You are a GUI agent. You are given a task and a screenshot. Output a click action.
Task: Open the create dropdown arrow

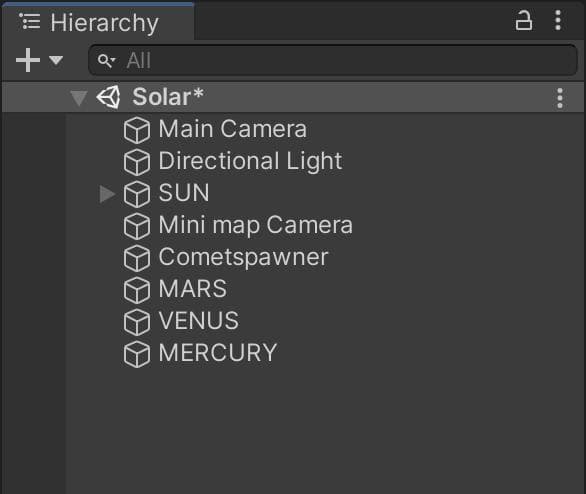tap(56, 60)
